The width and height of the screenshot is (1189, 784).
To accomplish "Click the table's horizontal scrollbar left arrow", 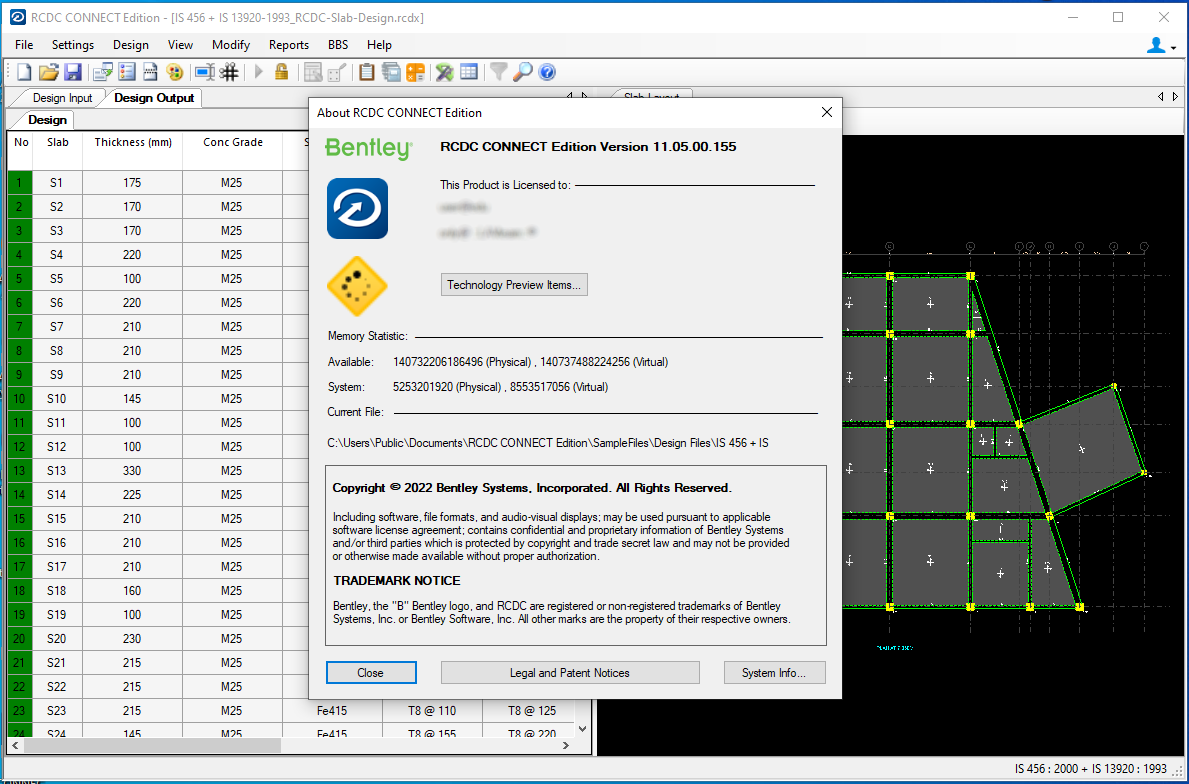I will pos(15,745).
